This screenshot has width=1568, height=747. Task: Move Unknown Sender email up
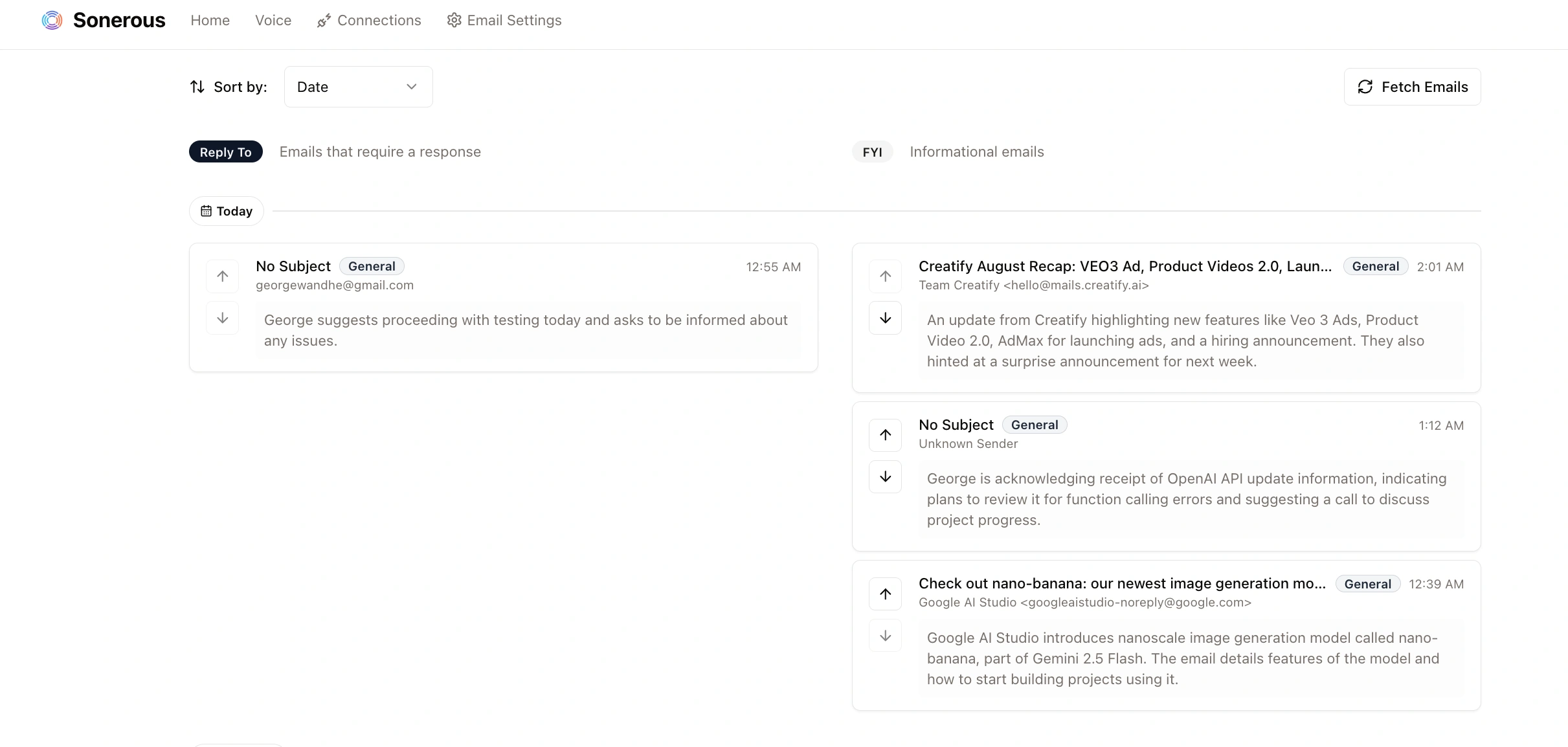click(885, 435)
